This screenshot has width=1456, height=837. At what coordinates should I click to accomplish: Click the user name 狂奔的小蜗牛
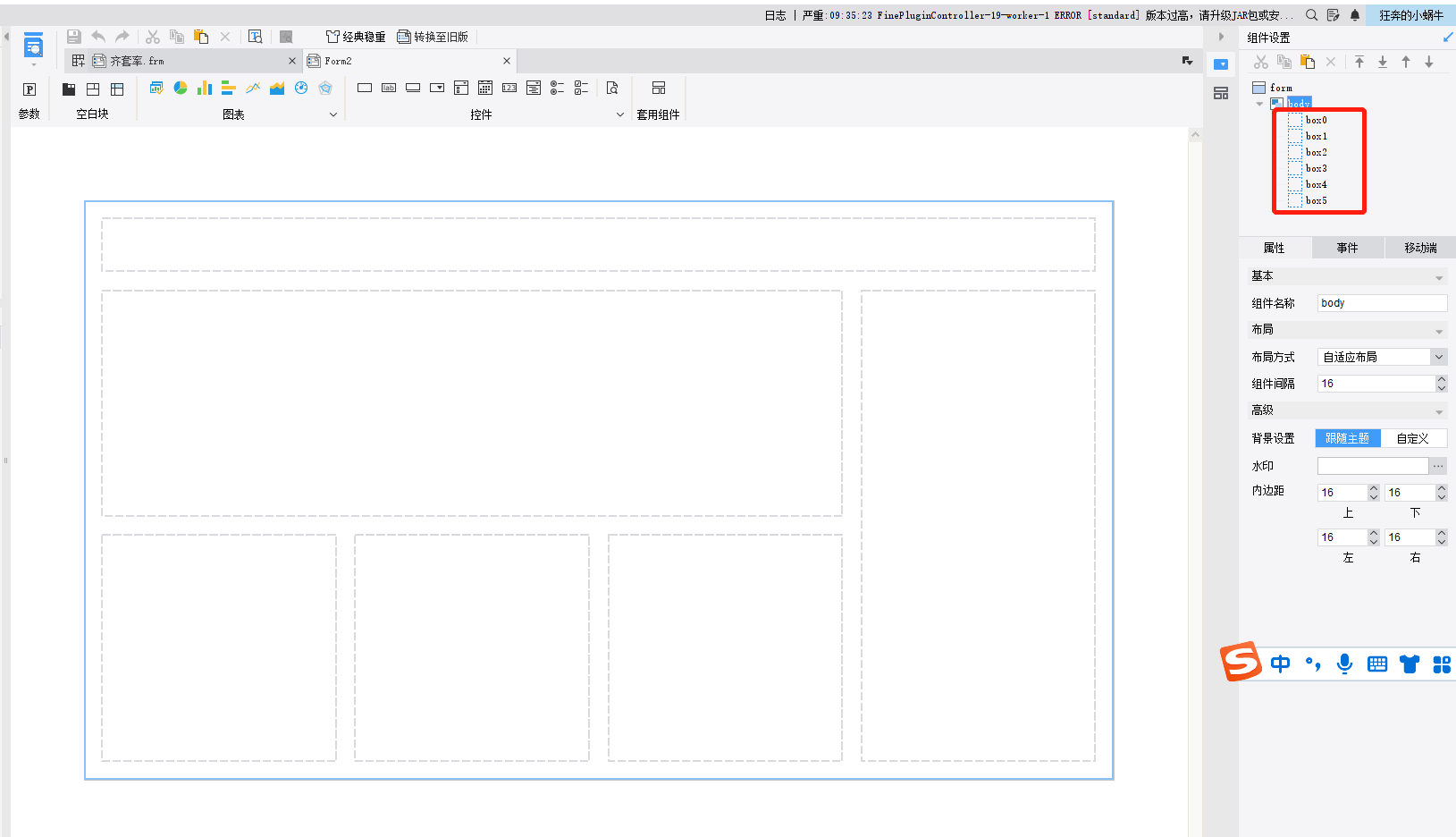point(1411,15)
